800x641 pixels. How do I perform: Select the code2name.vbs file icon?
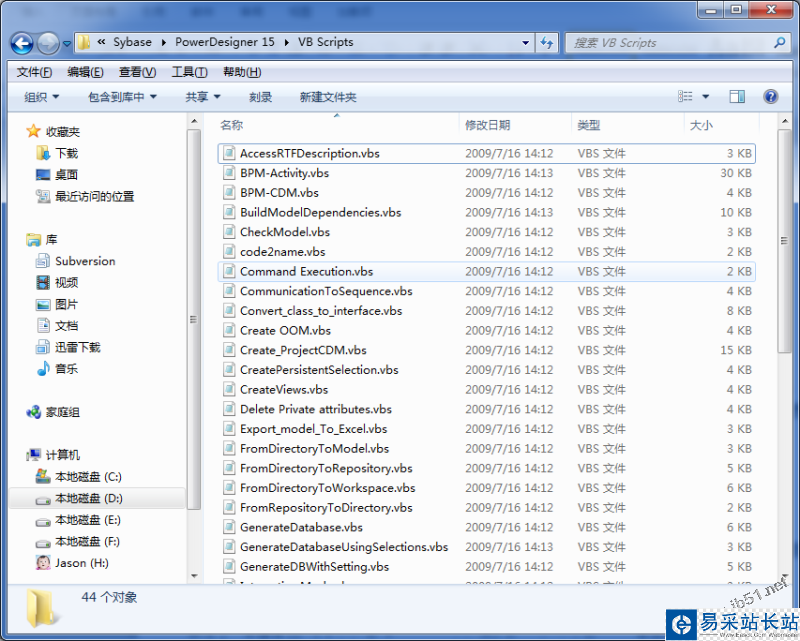(229, 251)
